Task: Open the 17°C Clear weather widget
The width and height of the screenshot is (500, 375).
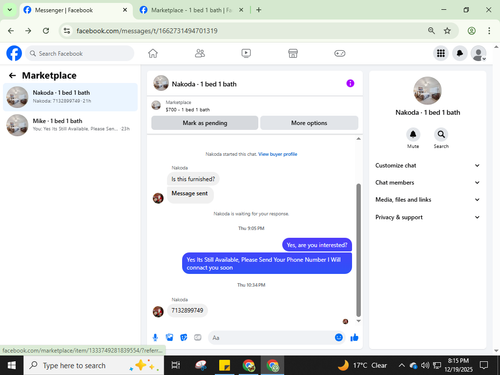Action: coord(362,365)
